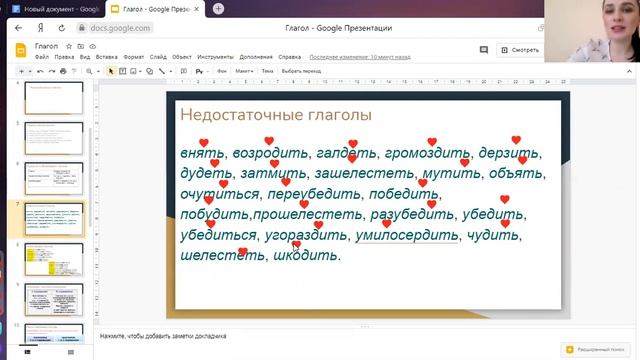Click Выбрать переход transition button

301,71
